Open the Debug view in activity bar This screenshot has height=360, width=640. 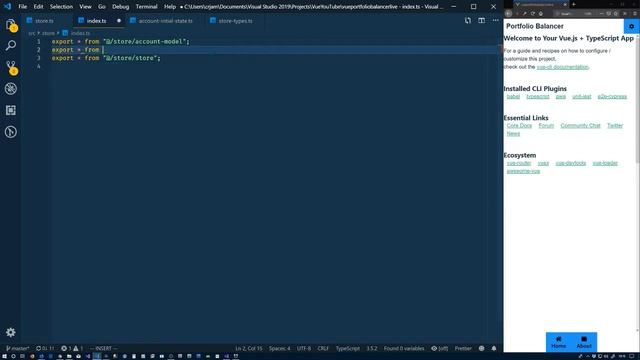[11, 89]
